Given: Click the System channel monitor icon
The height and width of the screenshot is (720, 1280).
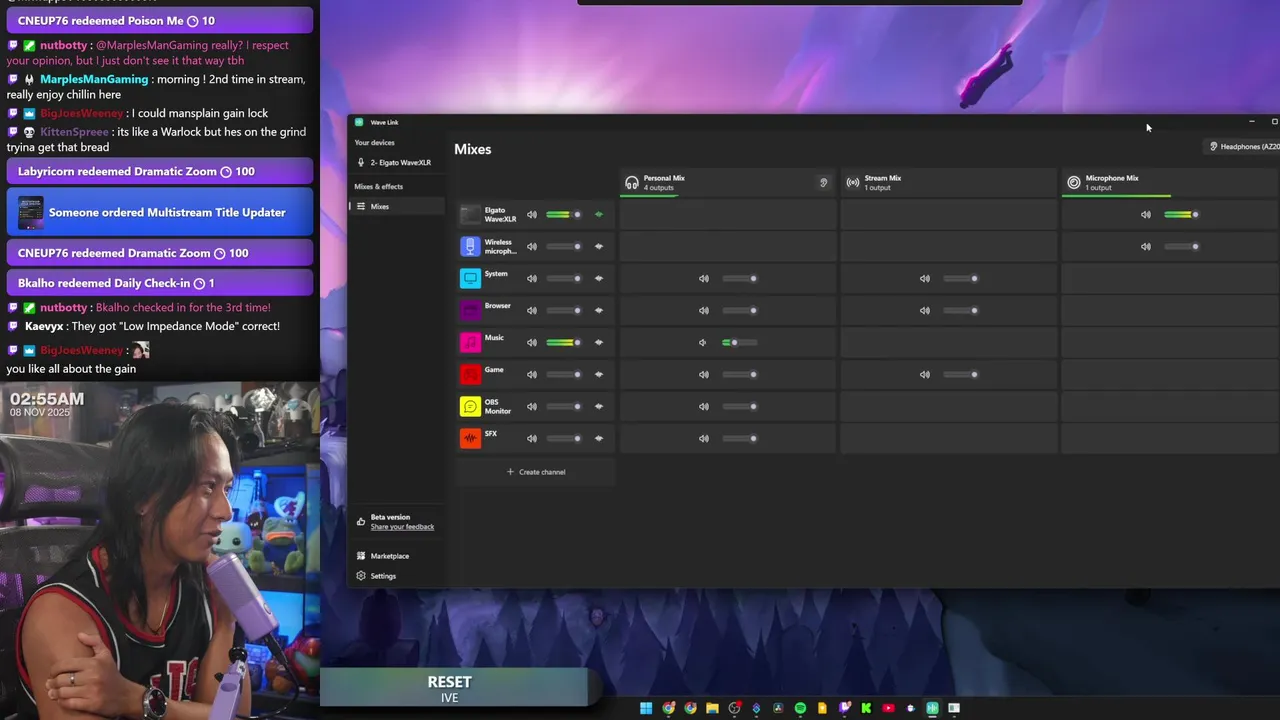Looking at the screenshot, I should [x=470, y=278].
